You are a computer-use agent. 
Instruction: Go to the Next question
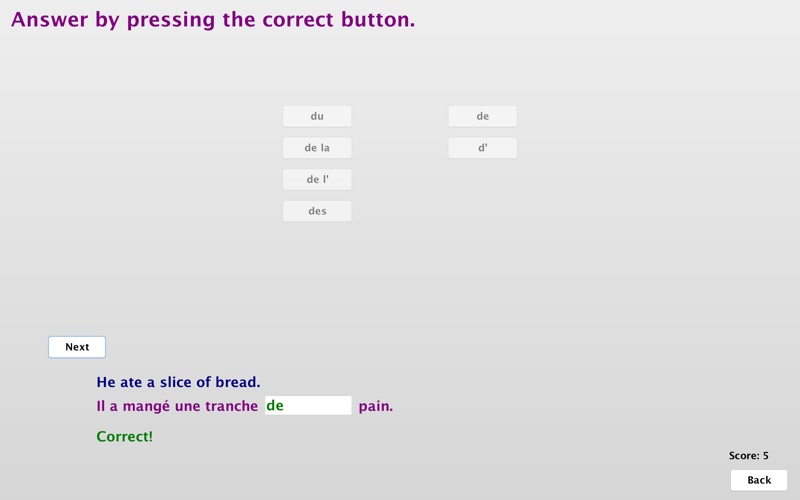coord(77,347)
